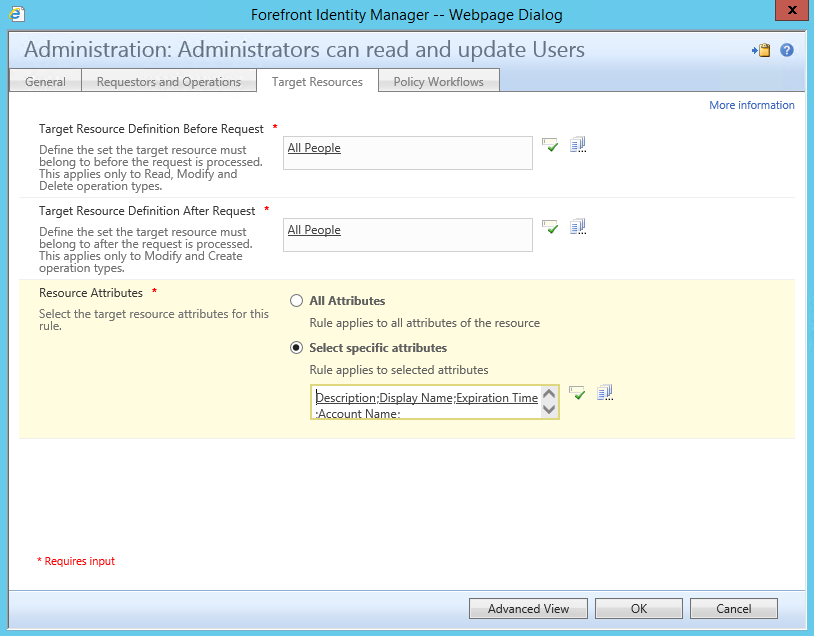Switch to the General tab
814x636 pixels.
pyautogui.click(x=45, y=82)
